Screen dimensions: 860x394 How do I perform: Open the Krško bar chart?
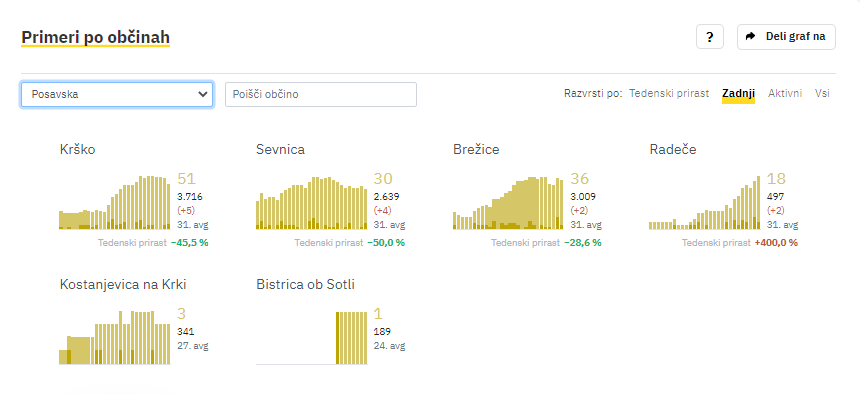tap(115, 202)
